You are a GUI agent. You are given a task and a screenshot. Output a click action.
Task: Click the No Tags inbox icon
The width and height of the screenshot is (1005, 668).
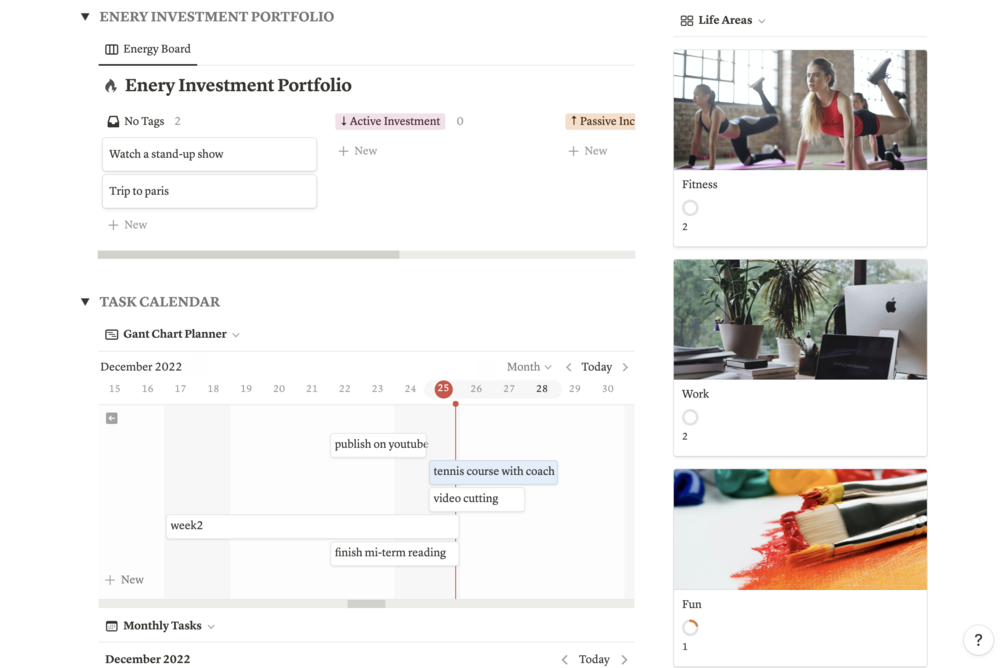(x=113, y=121)
